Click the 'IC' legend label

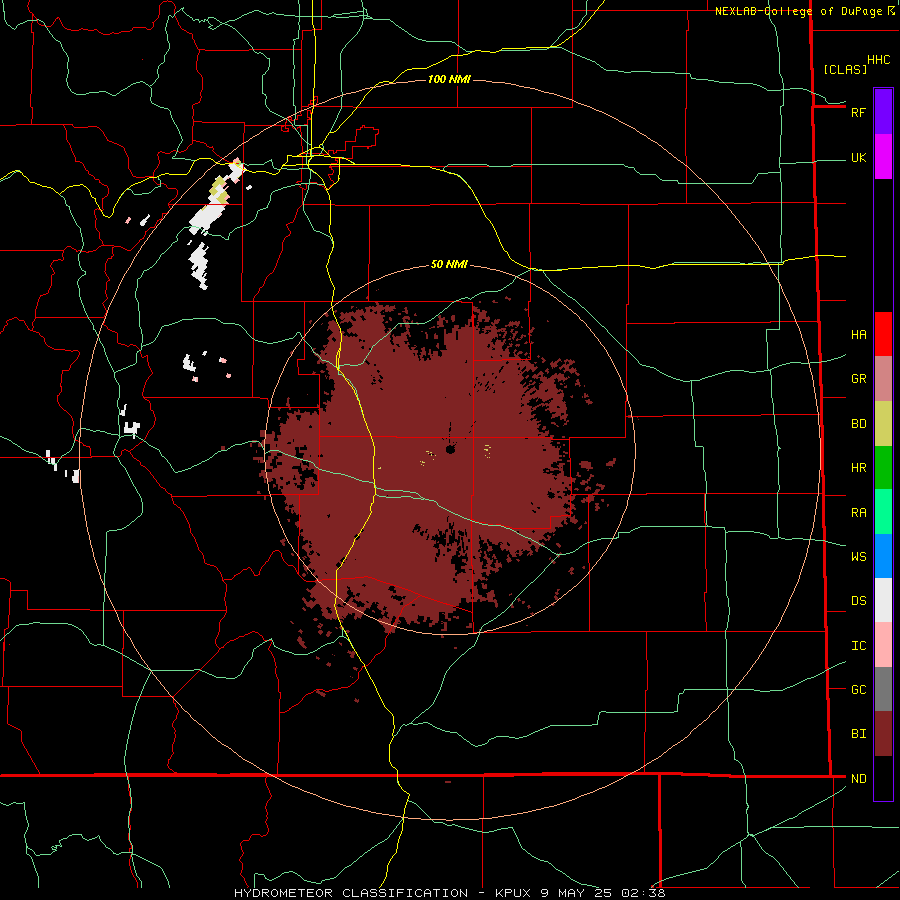(x=858, y=646)
